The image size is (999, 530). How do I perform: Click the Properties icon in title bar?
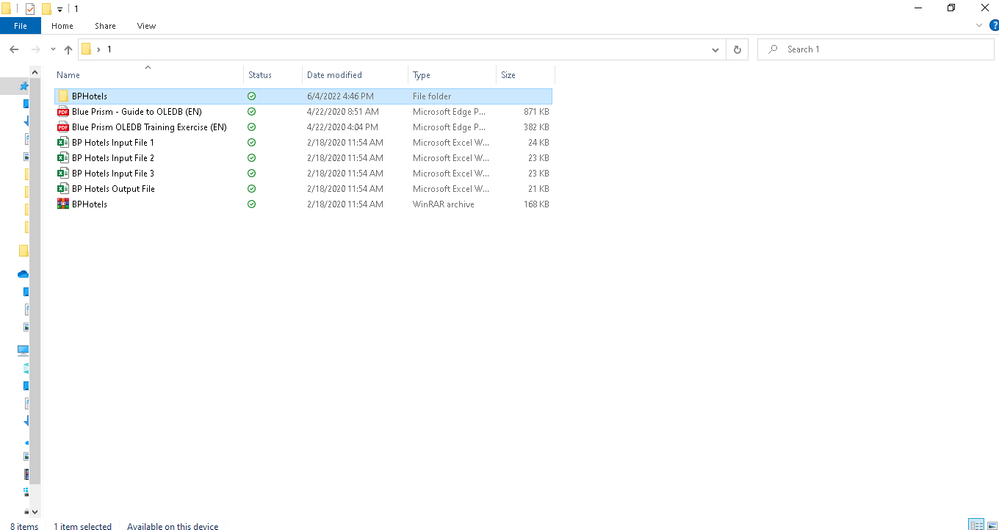point(30,9)
